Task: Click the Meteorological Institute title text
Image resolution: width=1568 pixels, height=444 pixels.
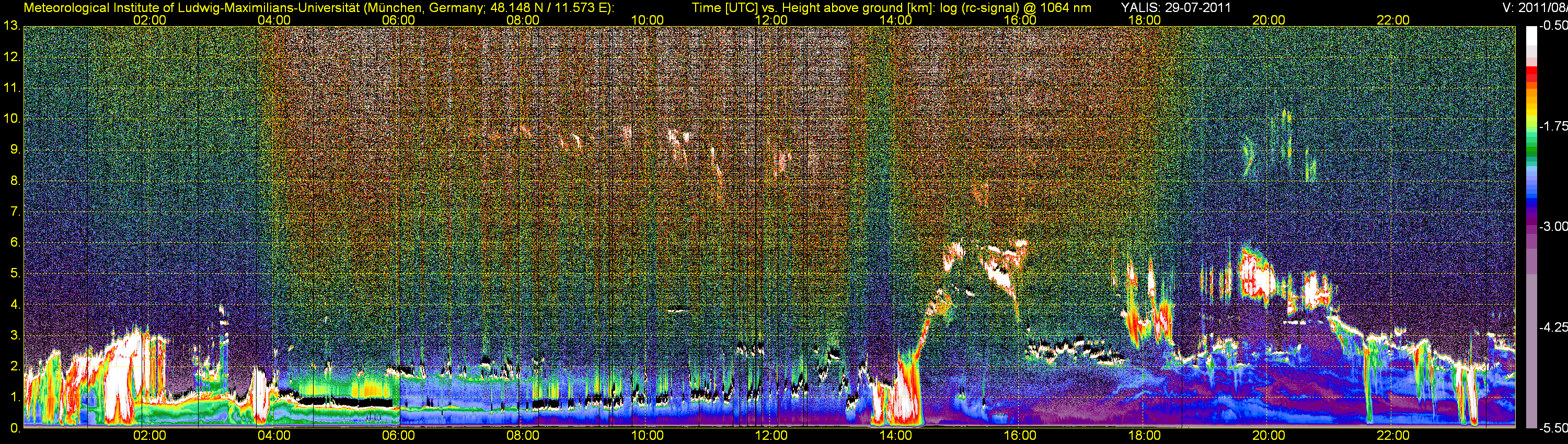Action: pos(318,7)
